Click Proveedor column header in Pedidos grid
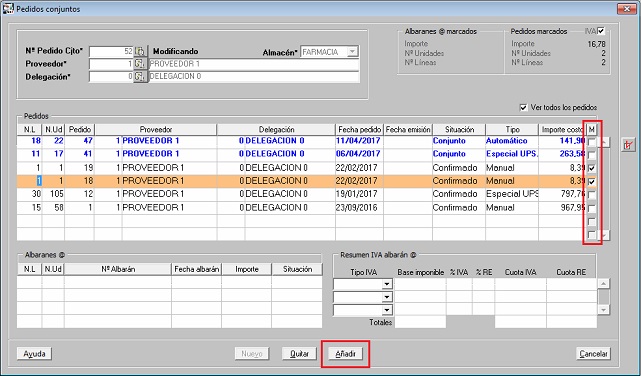Viewport: 641px width, 376px height. [156, 130]
